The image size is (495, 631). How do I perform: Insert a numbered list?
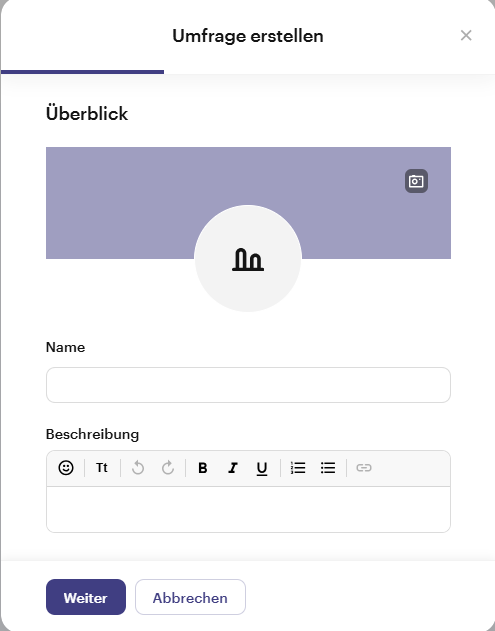[x=298, y=468]
